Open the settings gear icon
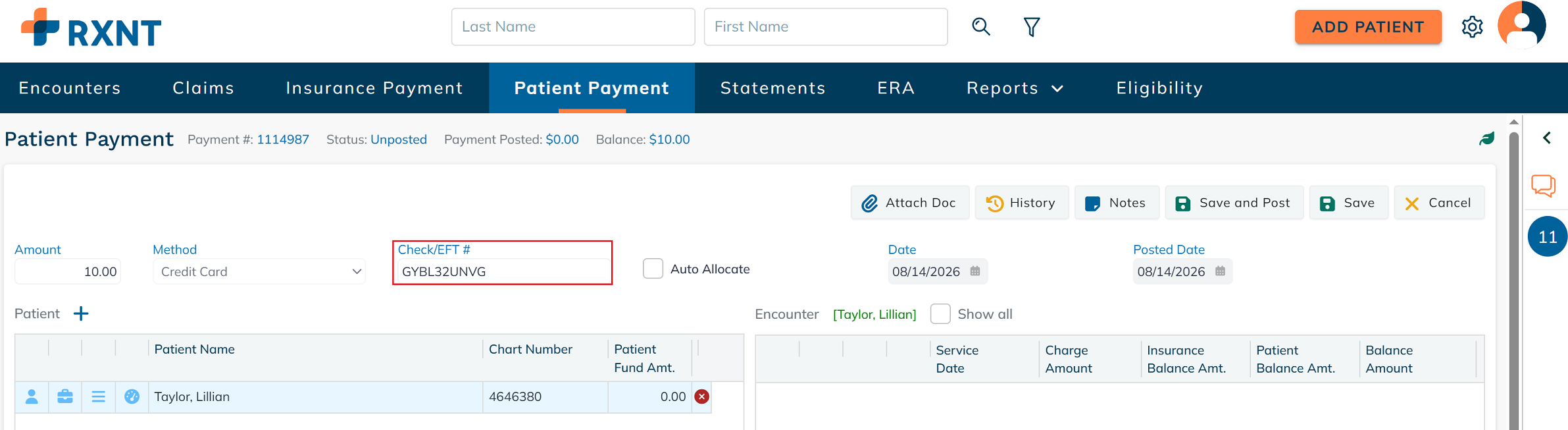This screenshot has height=430, width=1568. coord(1473,27)
